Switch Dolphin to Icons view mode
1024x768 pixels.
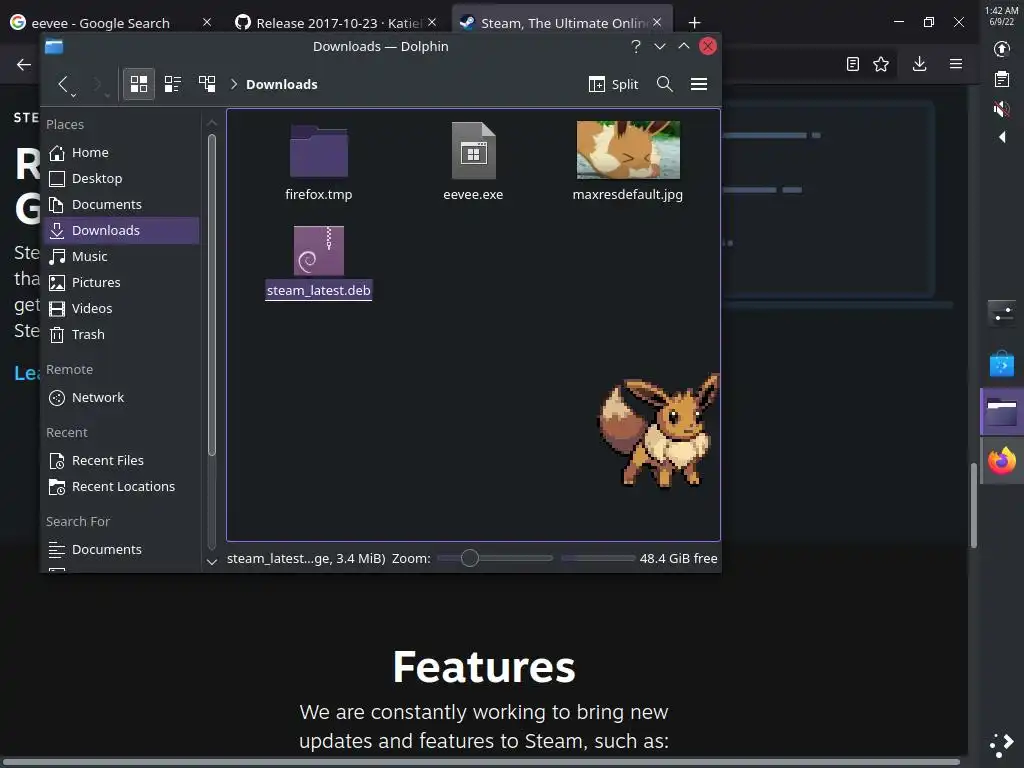click(x=138, y=84)
